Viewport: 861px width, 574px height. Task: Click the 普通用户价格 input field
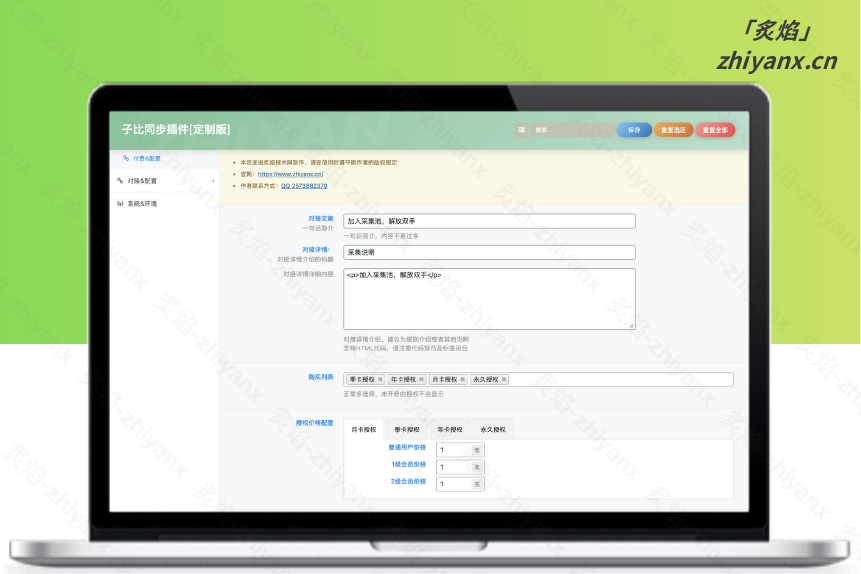[454, 450]
